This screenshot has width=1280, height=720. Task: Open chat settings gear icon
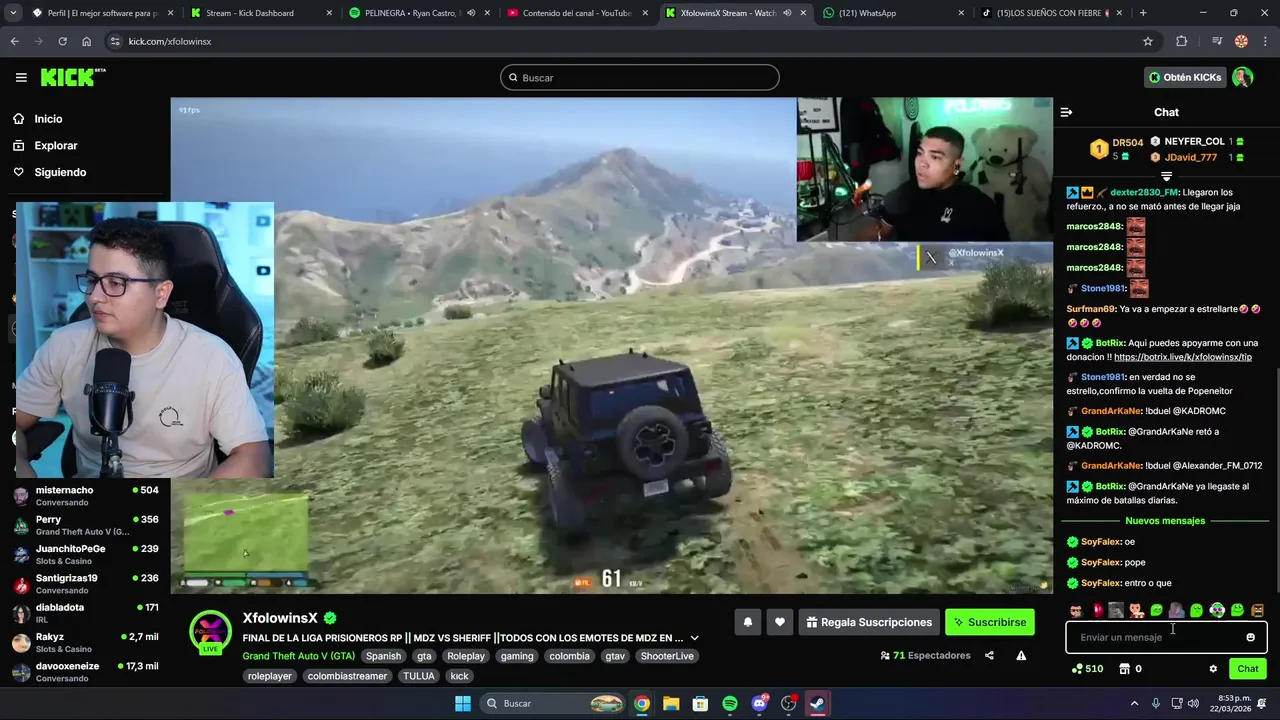coord(1213,669)
